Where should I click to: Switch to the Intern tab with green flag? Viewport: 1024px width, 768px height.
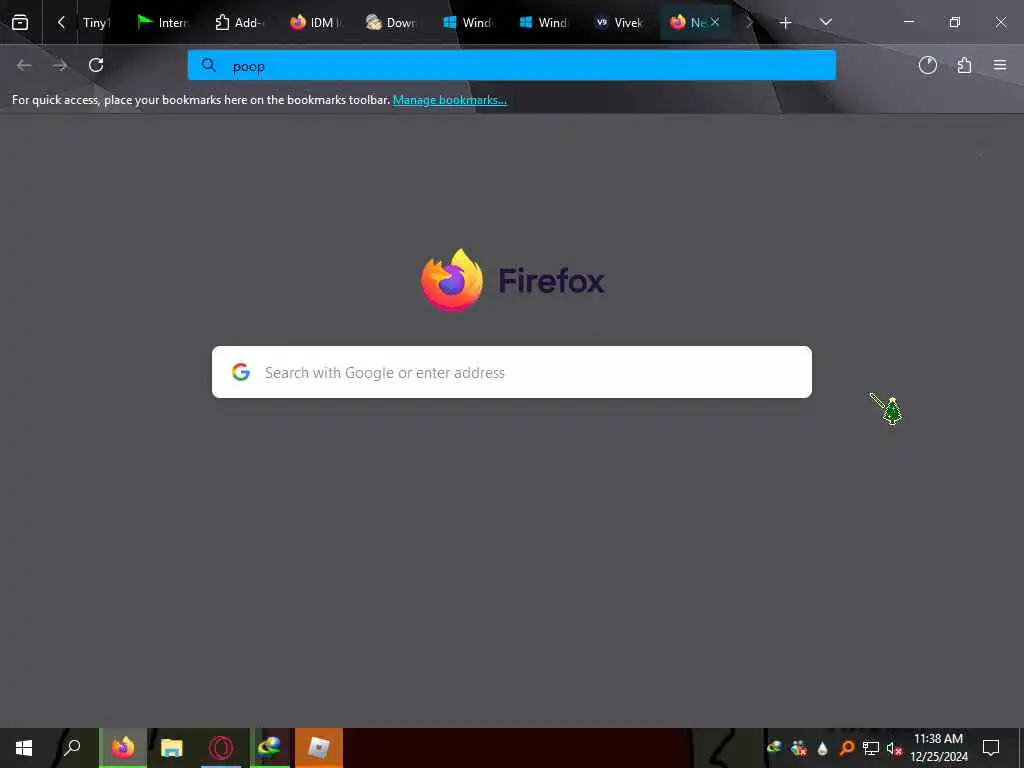pyautogui.click(x=163, y=22)
